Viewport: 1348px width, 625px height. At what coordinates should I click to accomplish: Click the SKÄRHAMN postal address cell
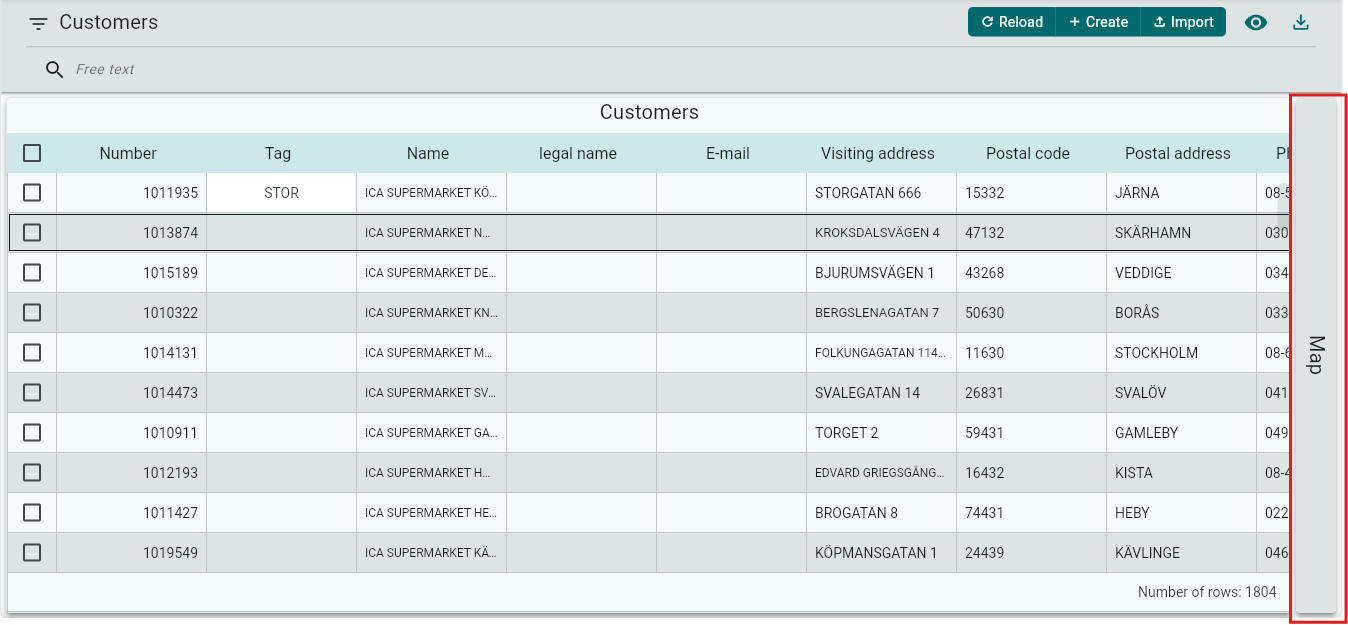(x=1181, y=232)
